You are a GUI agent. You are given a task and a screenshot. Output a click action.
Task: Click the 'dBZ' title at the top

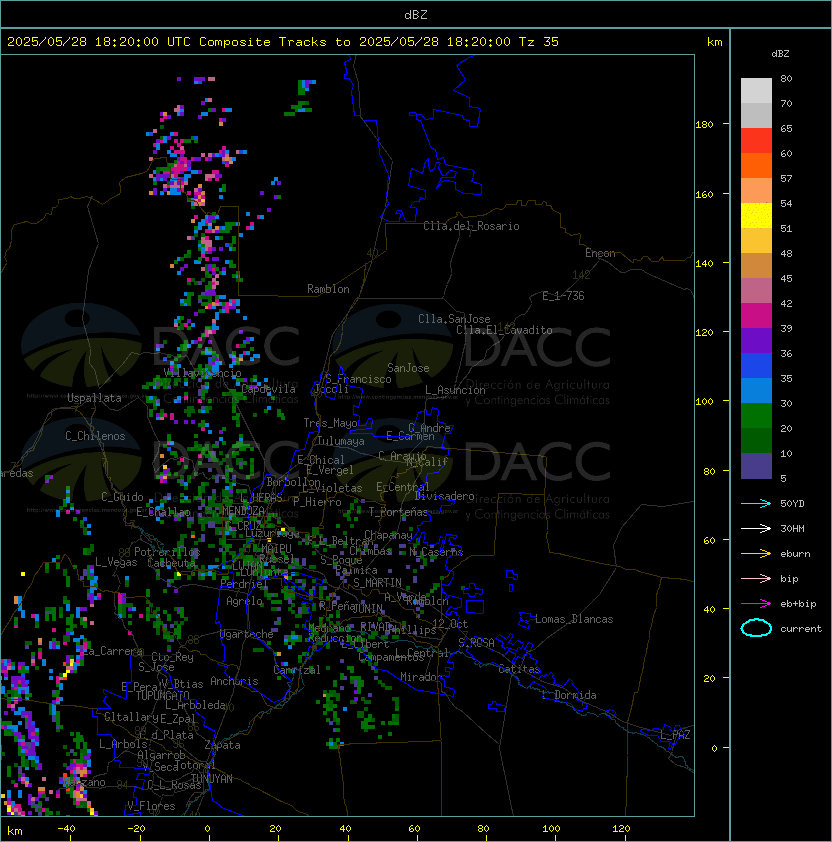tap(416, 15)
